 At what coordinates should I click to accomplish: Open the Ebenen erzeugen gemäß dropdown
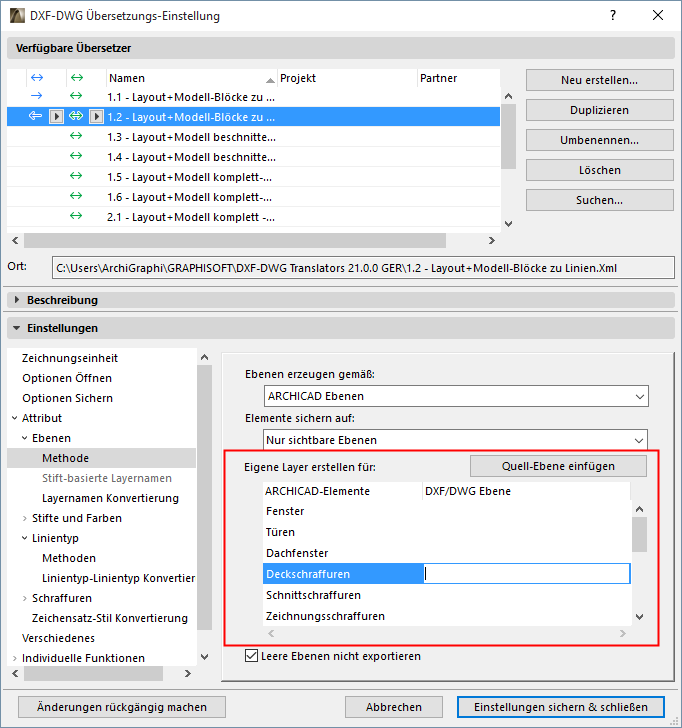[456, 396]
